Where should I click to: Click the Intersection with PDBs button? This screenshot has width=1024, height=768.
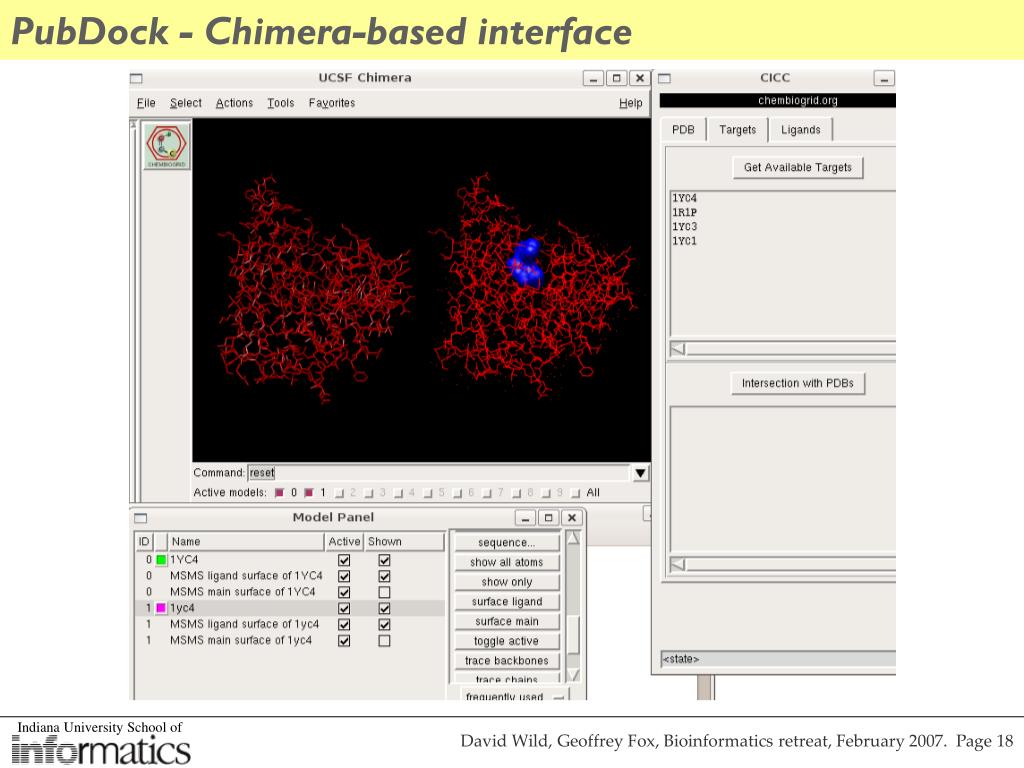click(797, 383)
